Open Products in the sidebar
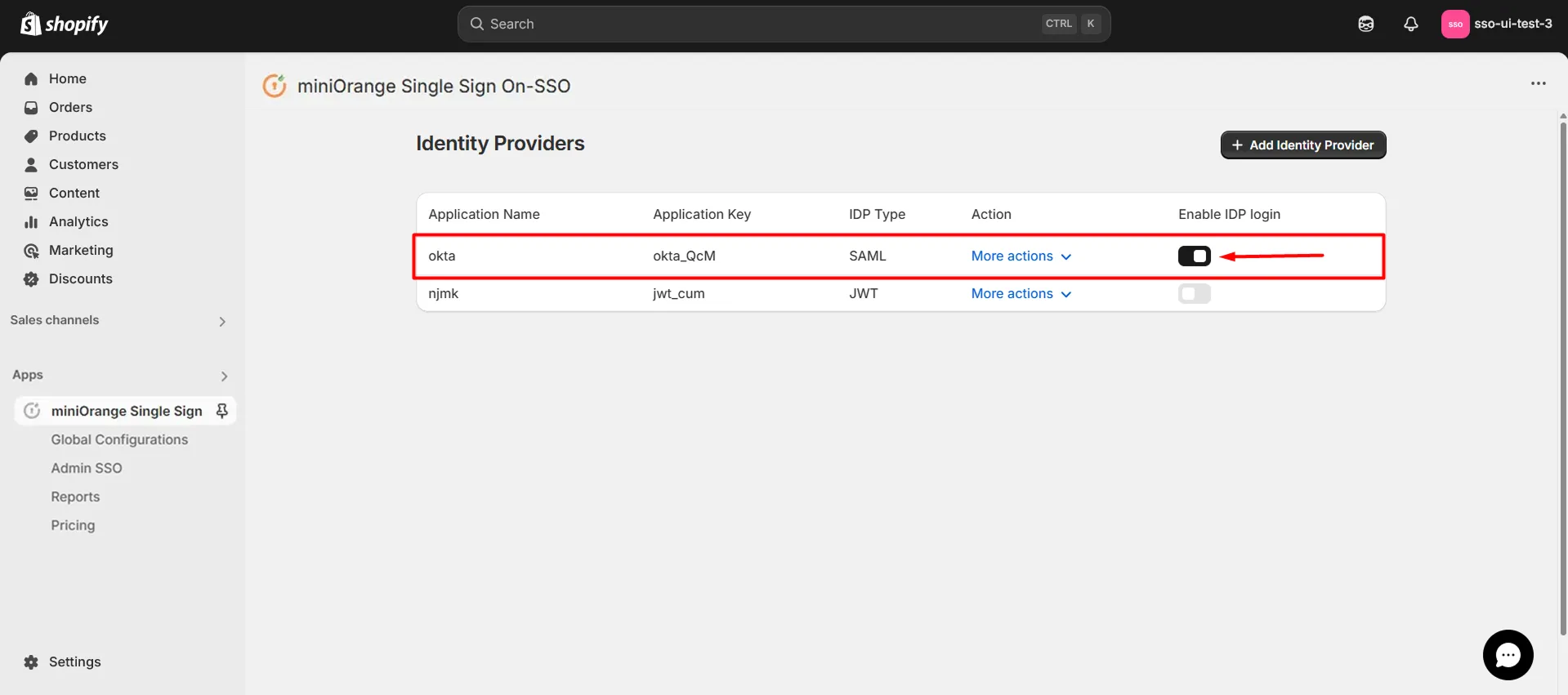The image size is (1568, 695). tap(78, 136)
